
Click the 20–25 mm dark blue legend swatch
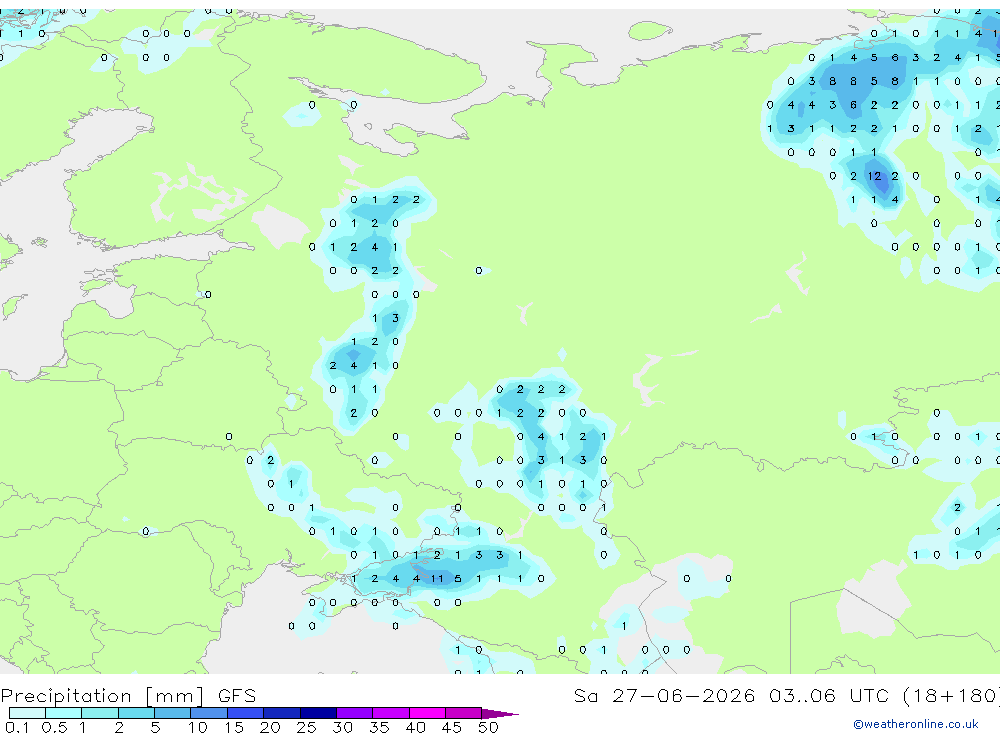281,713
